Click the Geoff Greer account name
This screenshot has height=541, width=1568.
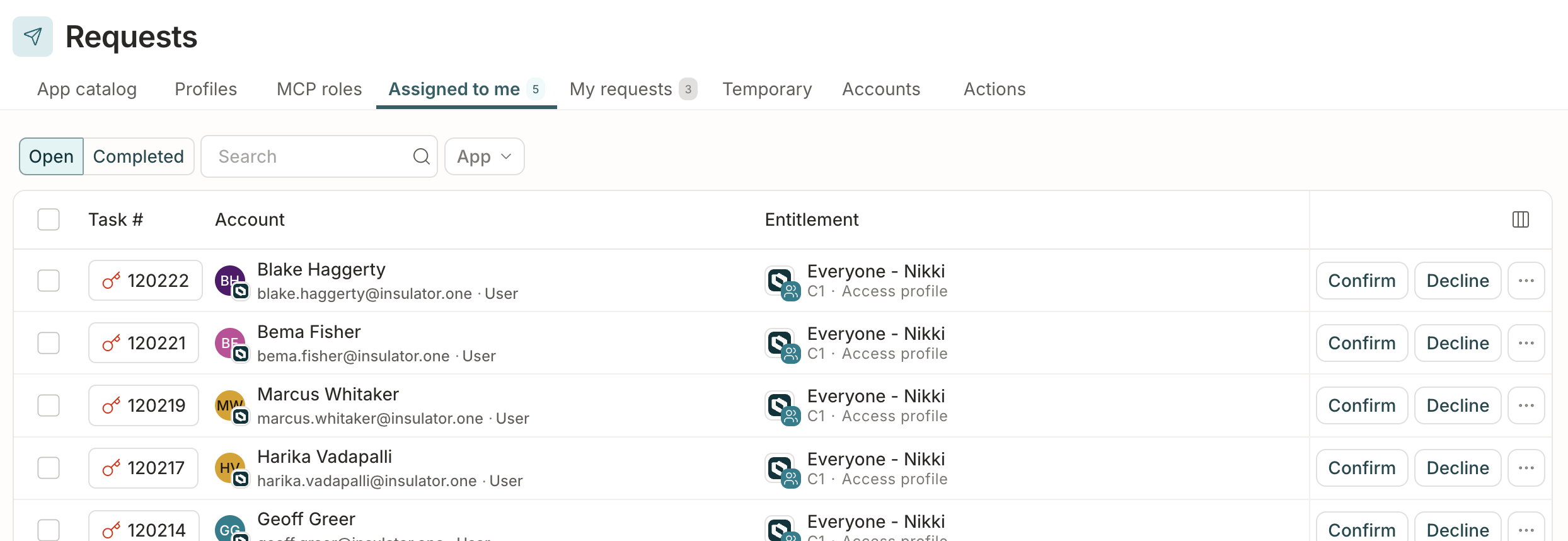point(306,519)
